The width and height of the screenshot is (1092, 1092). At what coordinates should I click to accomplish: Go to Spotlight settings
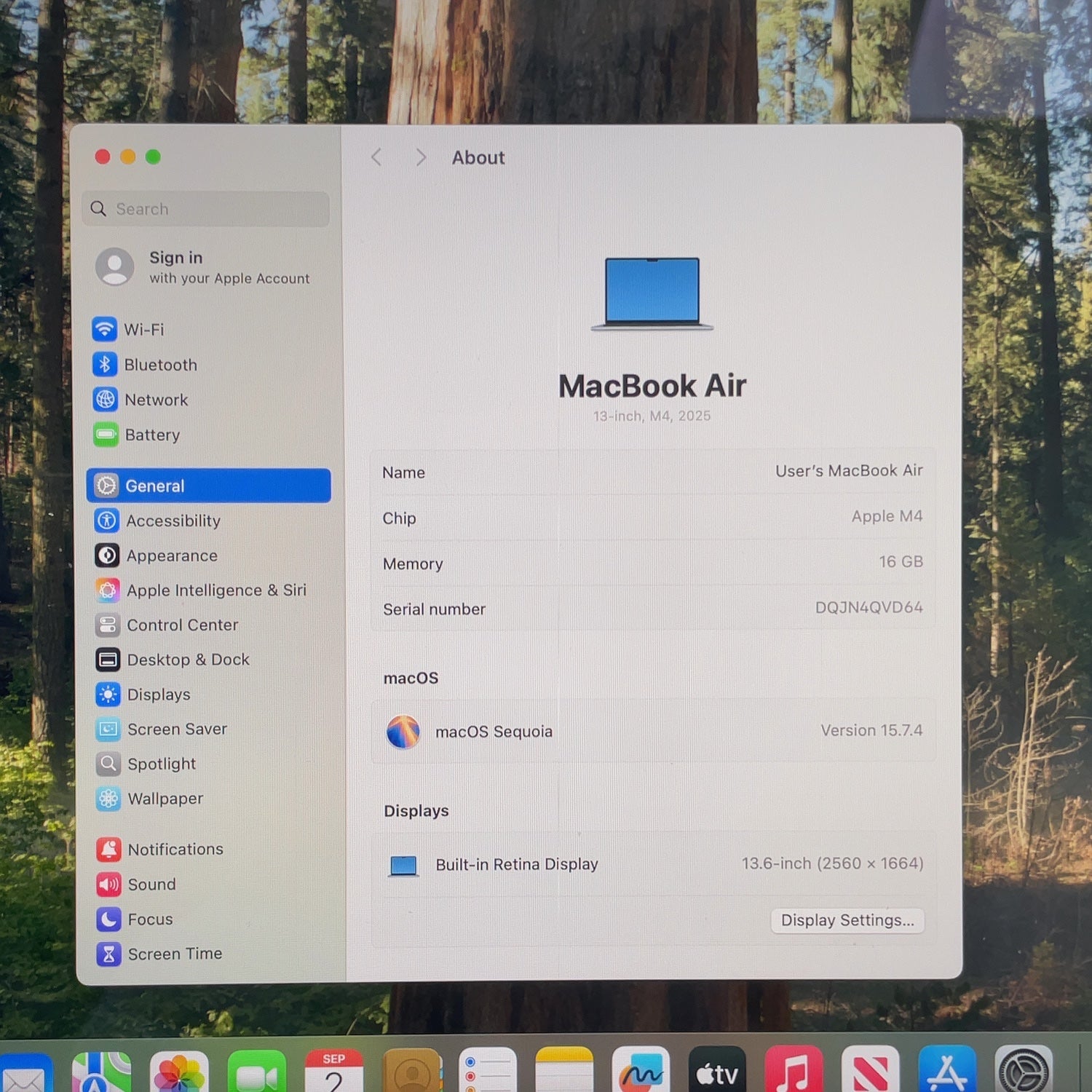(x=146, y=764)
